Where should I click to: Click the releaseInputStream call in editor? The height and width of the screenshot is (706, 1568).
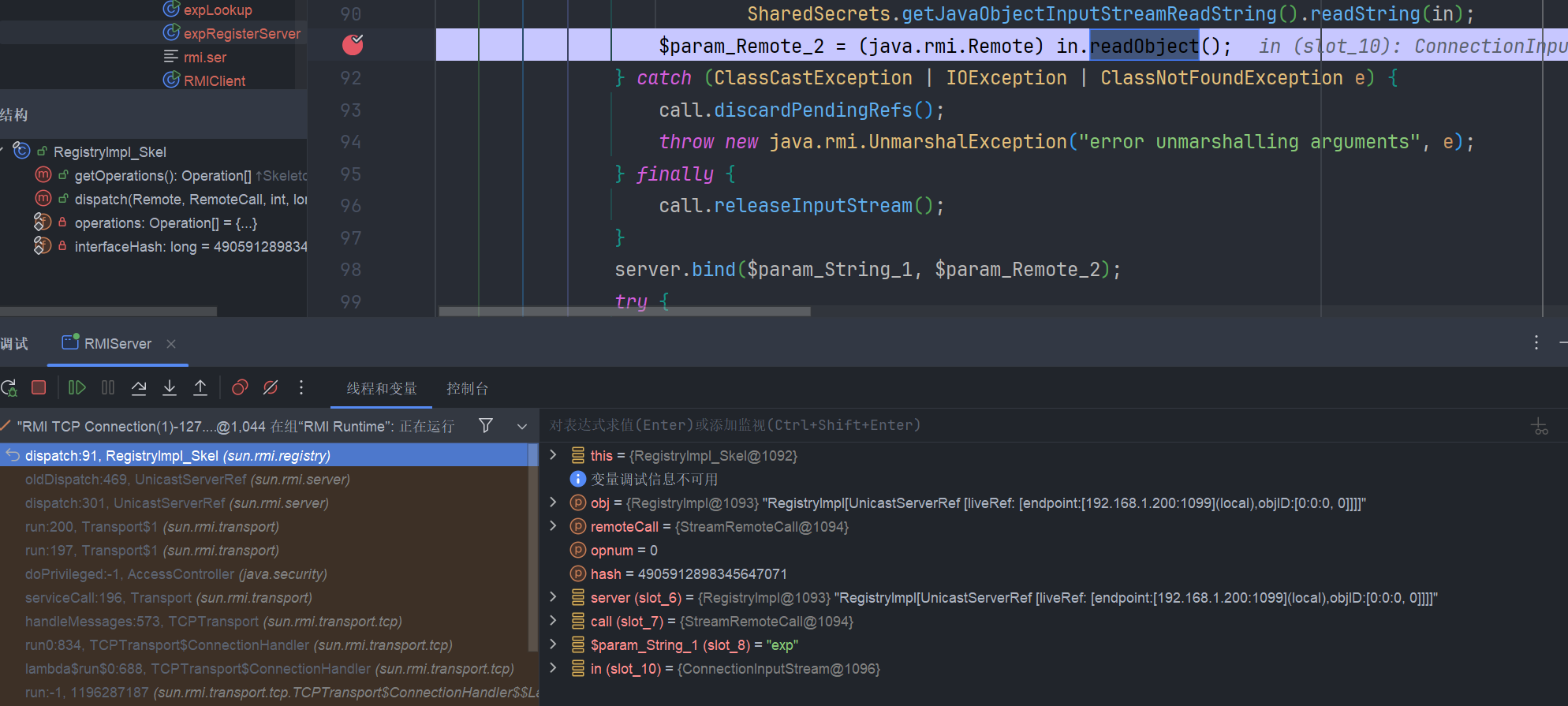[x=813, y=205]
